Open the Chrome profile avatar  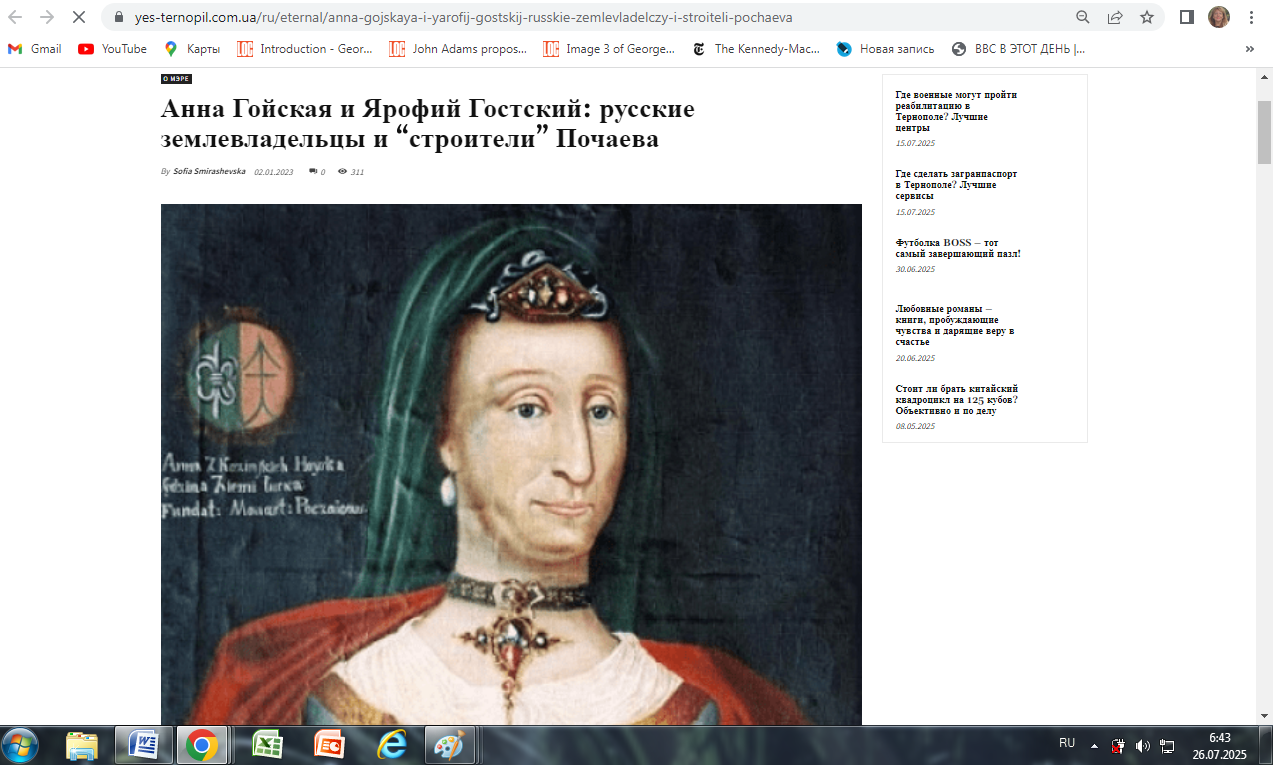tap(1219, 17)
